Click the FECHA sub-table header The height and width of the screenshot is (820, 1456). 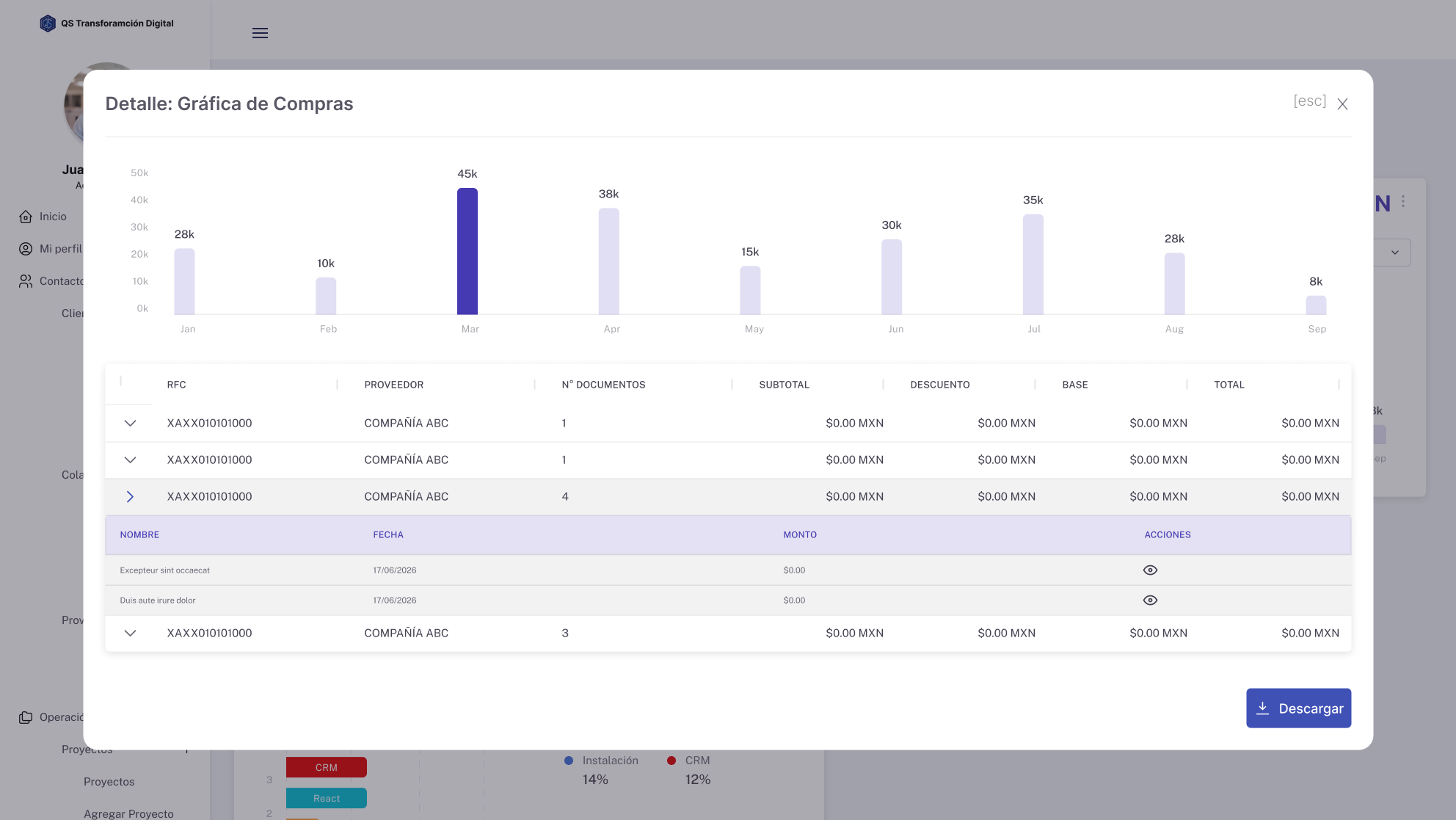(x=387, y=535)
